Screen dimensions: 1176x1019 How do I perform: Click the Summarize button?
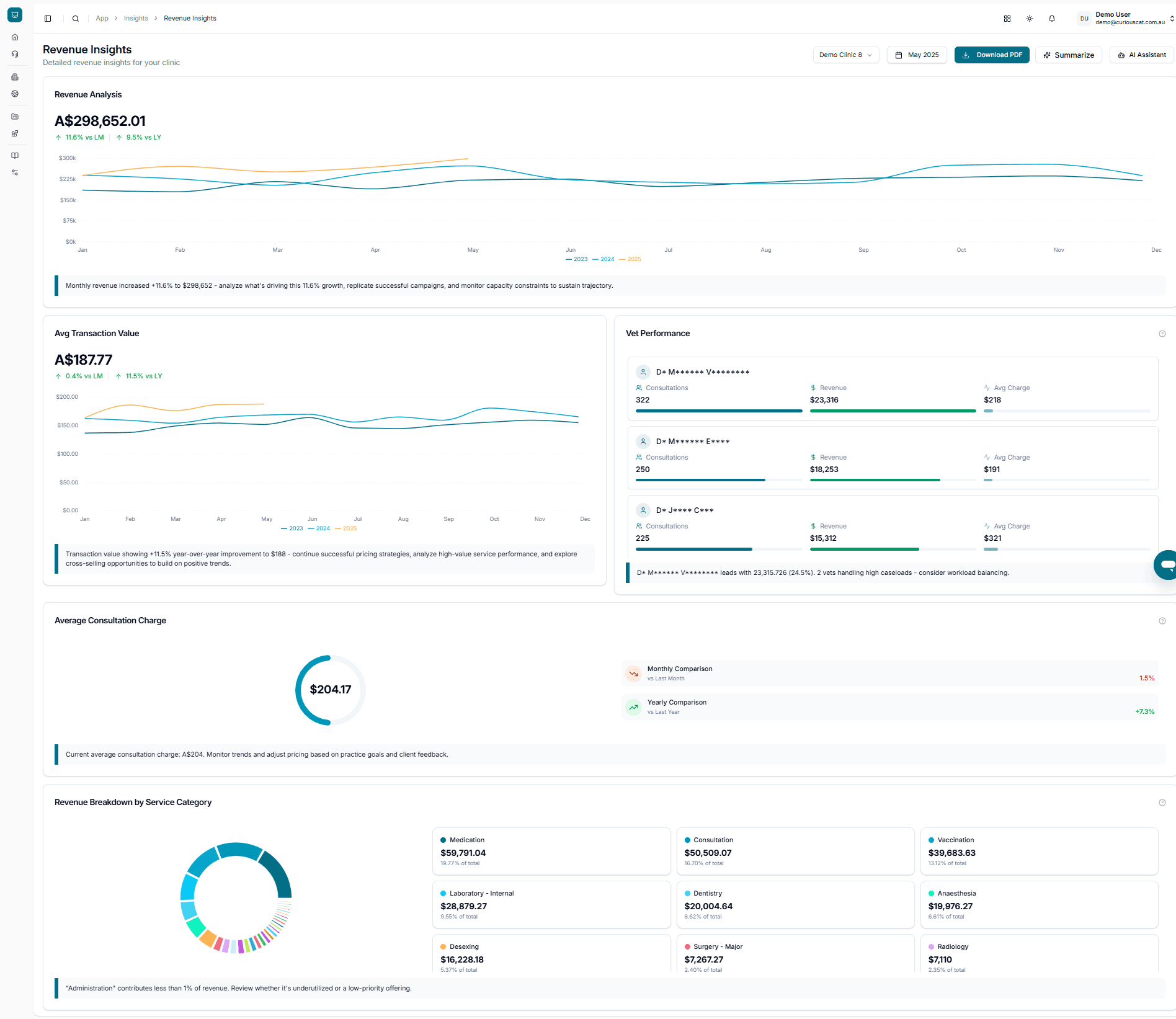click(1068, 55)
